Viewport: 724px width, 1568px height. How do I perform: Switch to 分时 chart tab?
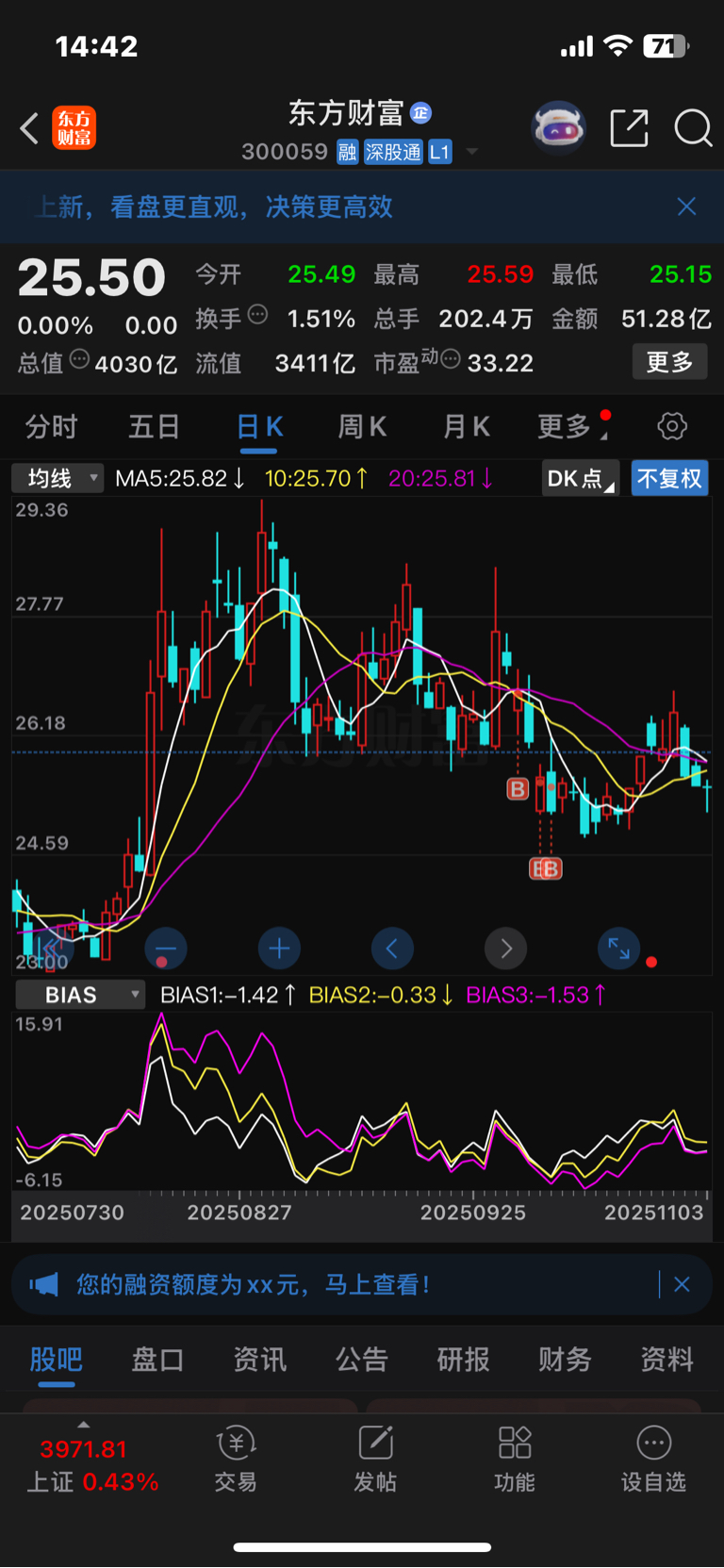52,427
